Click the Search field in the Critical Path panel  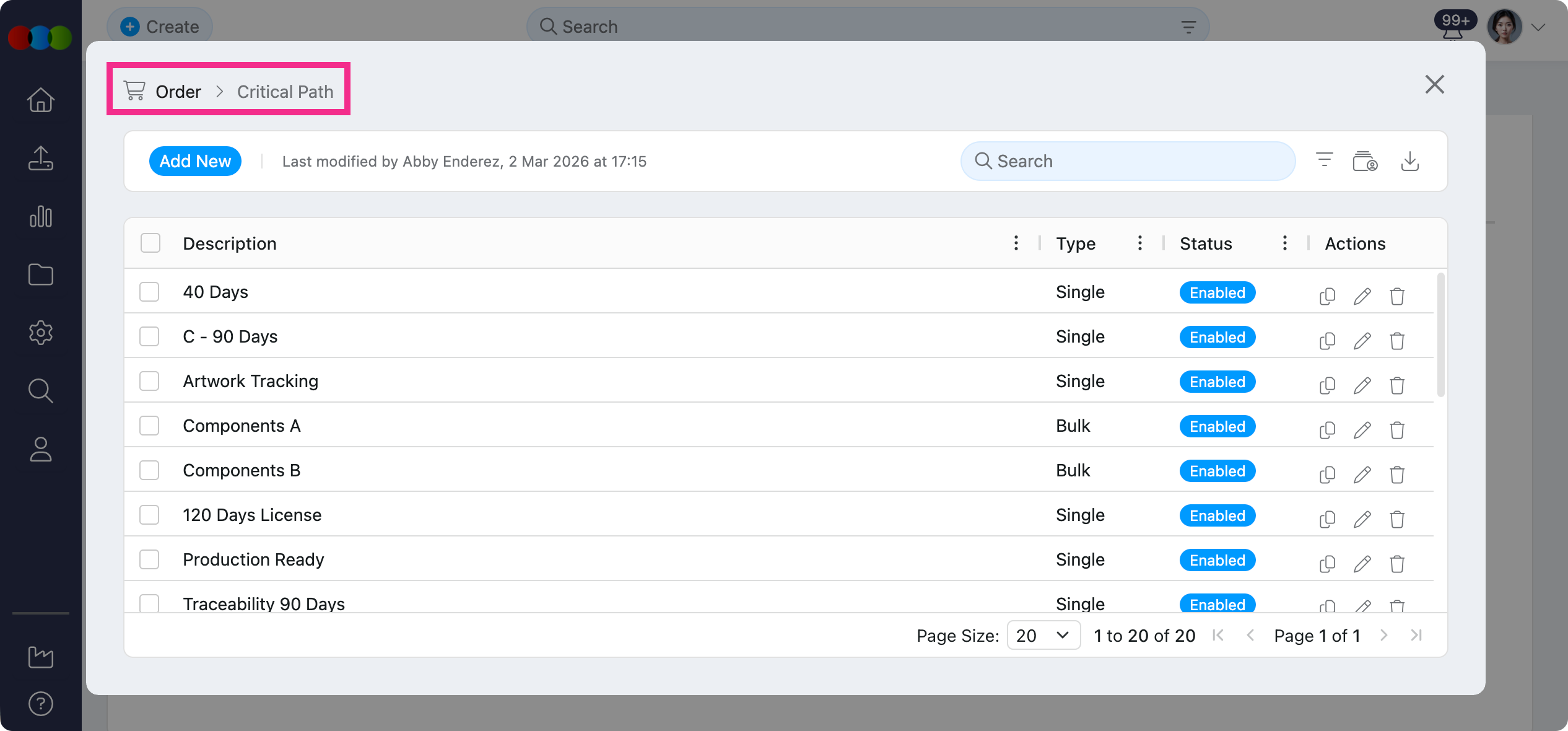tap(1127, 161)
